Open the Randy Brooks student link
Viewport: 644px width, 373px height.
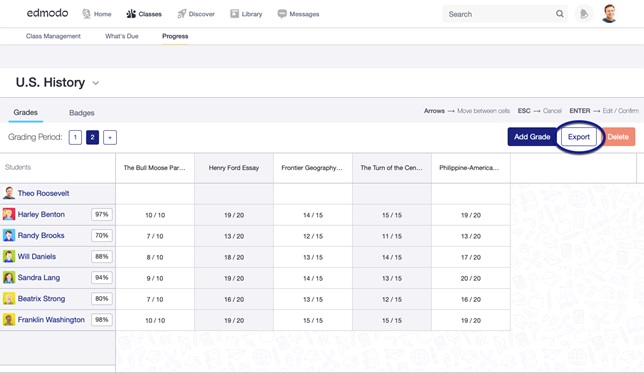(x=41, y=235)
